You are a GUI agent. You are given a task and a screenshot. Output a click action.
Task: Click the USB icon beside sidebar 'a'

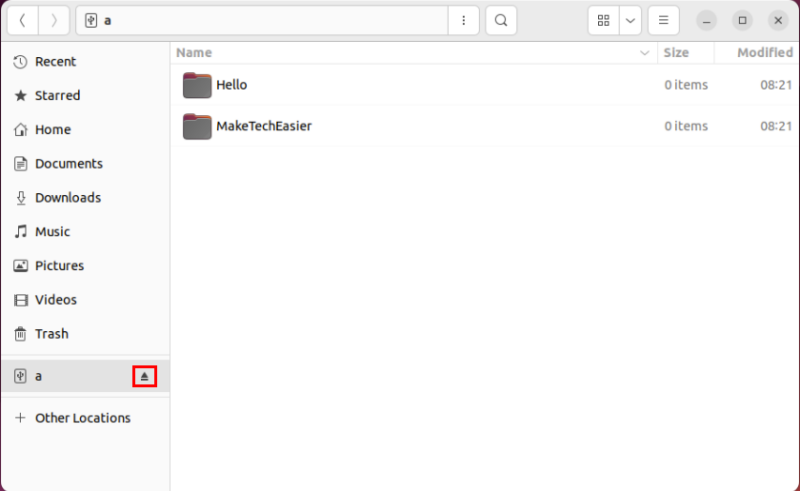20,376
